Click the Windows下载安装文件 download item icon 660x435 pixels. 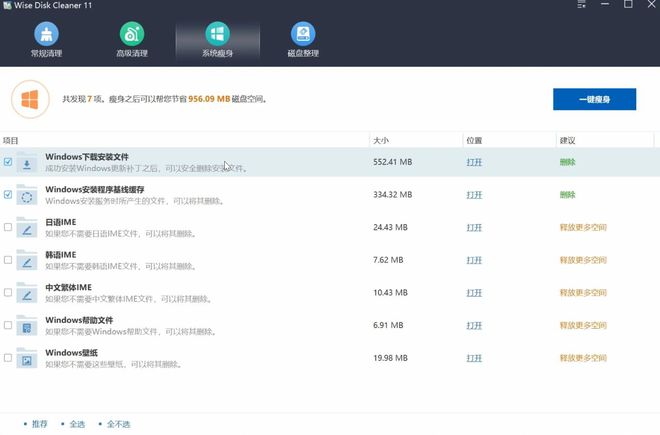click(x=27, y=163)
